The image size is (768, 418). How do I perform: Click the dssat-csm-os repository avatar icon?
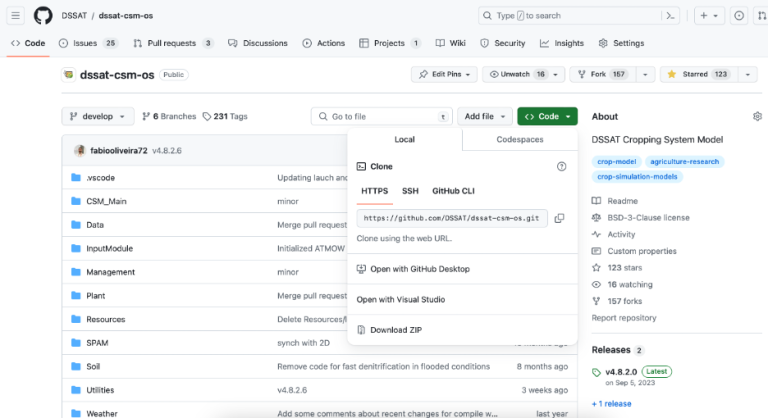[x=68, y=74]
